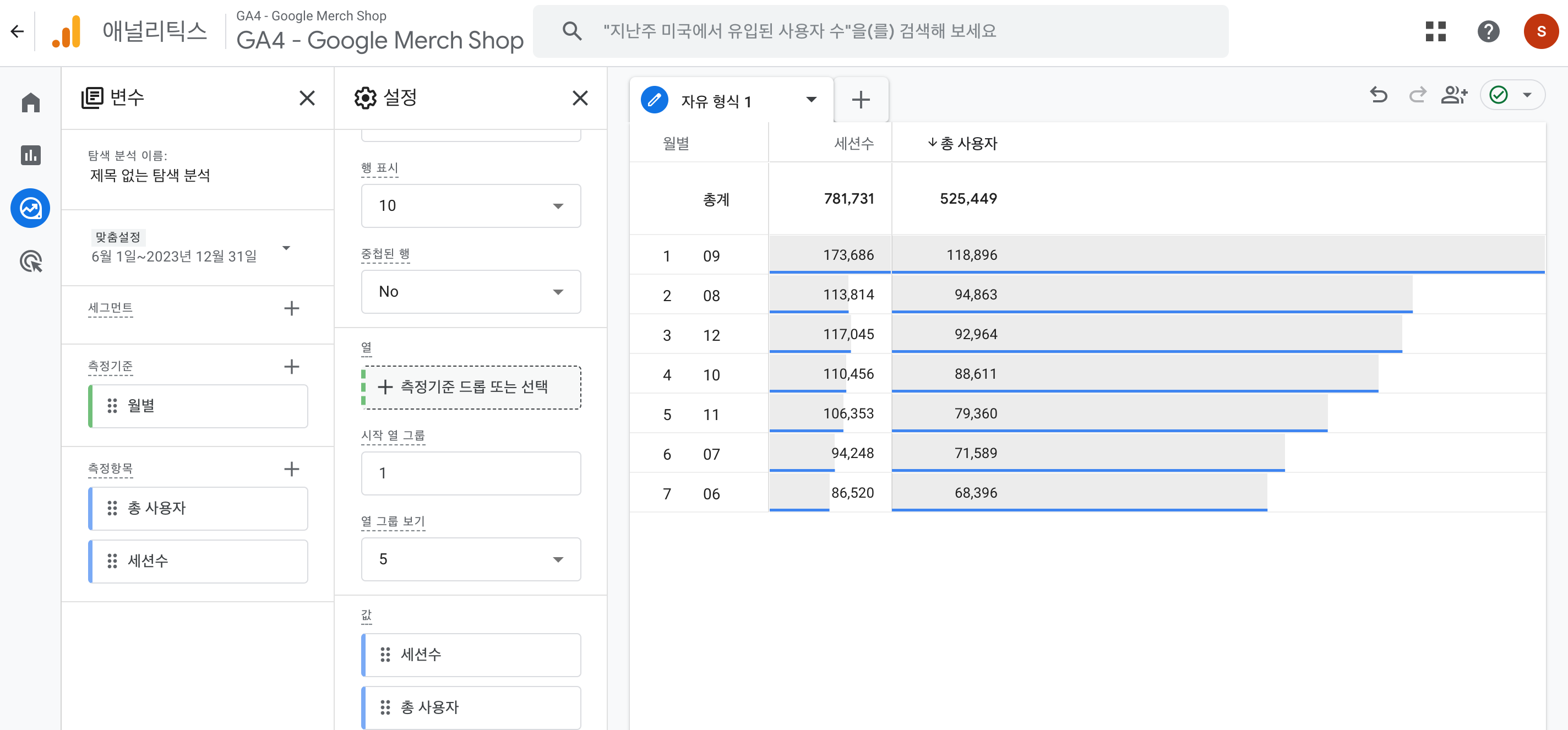Viewport: 1568px width, 730px height.
Task: Expand the date range dropdown arrow
Action: [286, 248]
